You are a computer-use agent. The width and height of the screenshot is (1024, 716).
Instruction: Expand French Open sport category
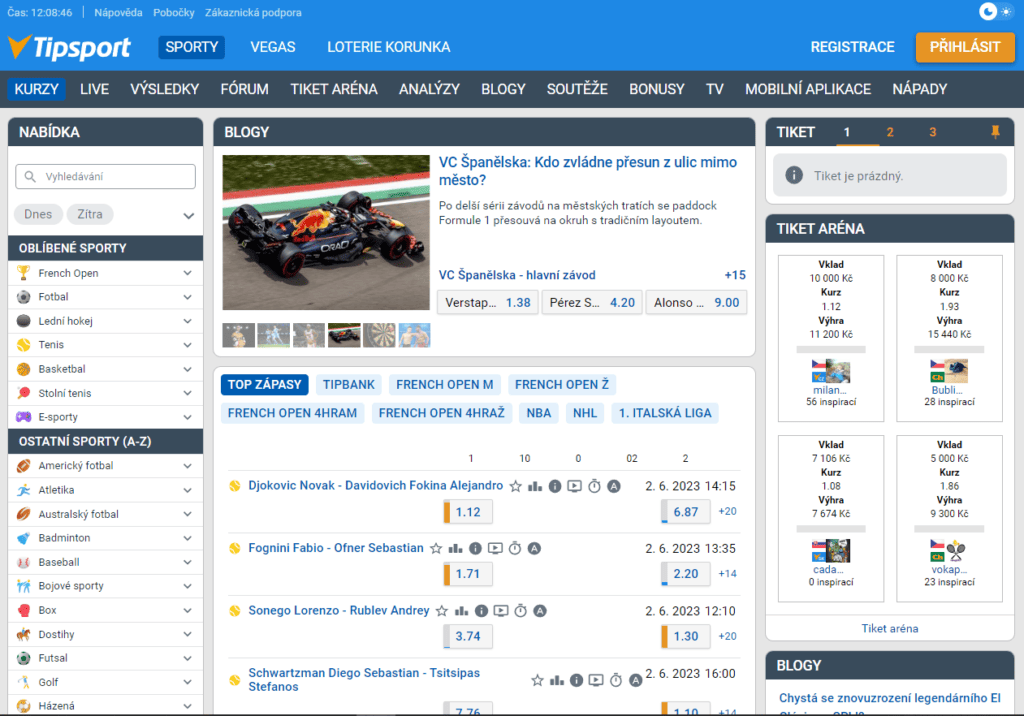click(187, 273)
